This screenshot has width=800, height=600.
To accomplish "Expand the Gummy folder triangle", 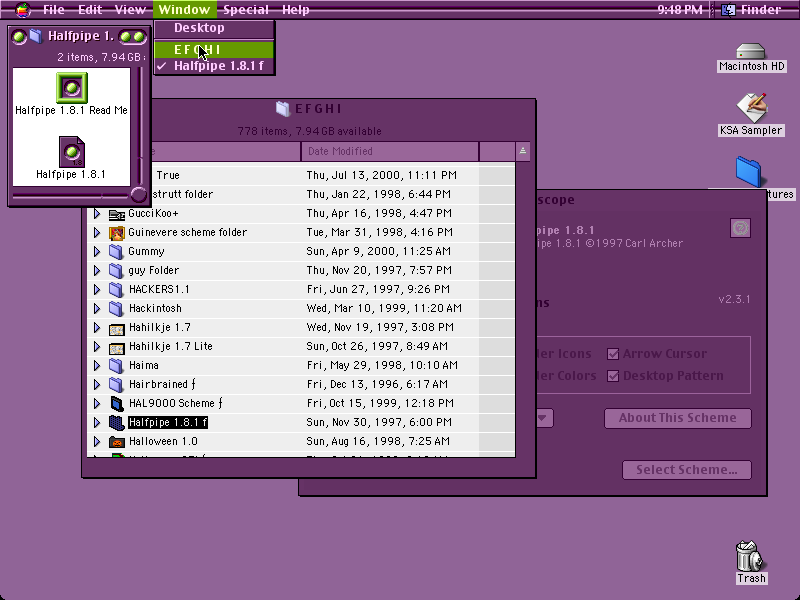I will click(97, 252).
